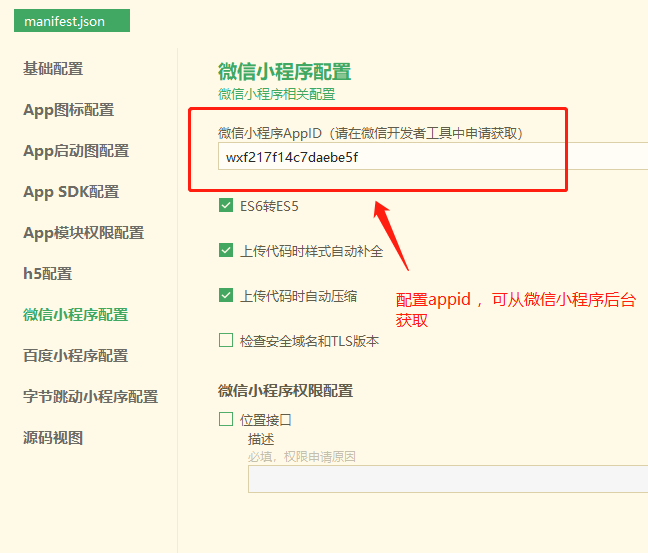Open App图标配置 section
This screenshot has width=648, height=553.
(69, 110)
